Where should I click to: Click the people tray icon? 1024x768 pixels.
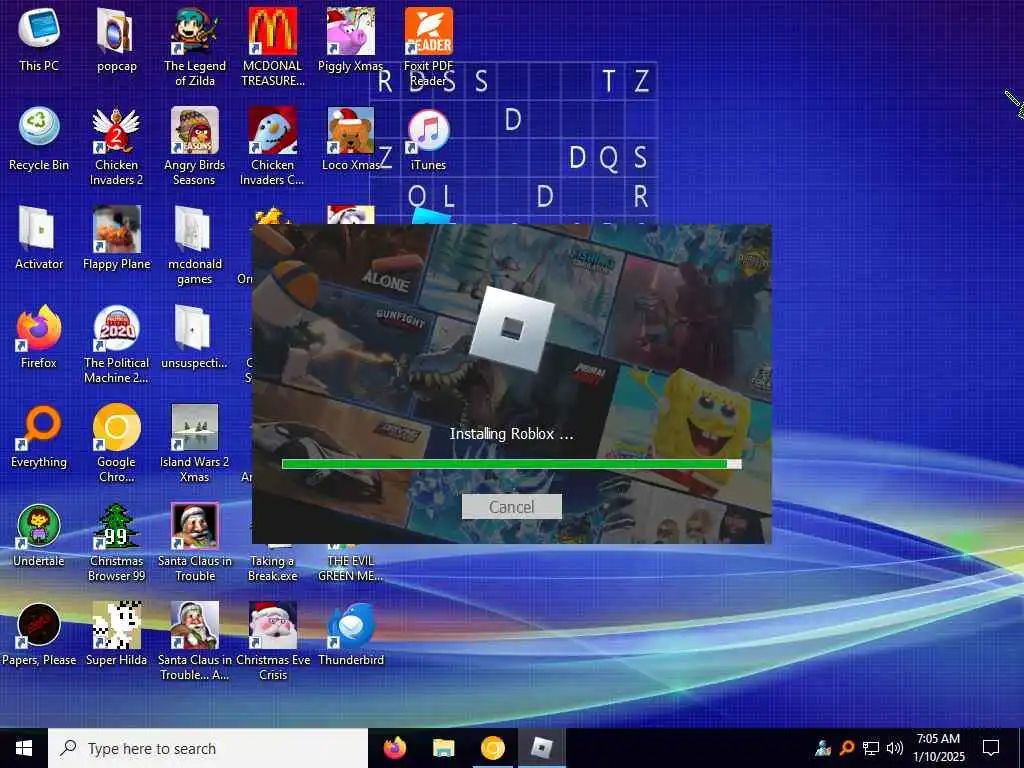point(823,748)
